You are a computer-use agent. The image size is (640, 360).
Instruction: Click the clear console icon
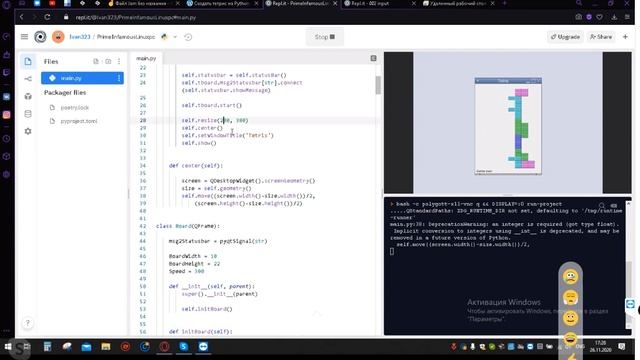[614, 205]
